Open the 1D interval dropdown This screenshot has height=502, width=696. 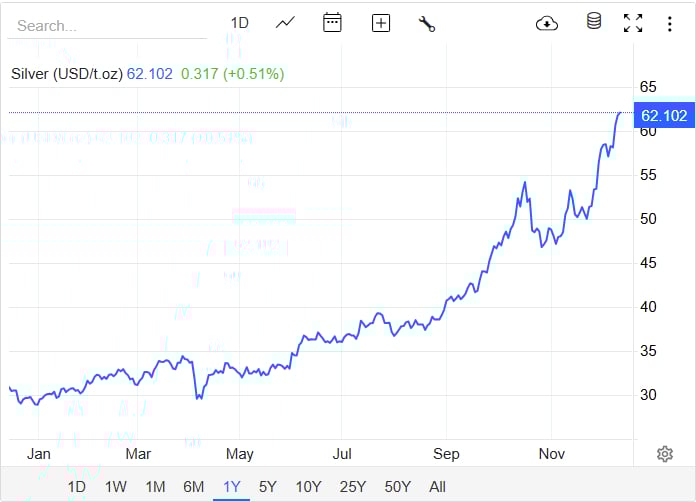pyautogui.click(x=240, y=23)
